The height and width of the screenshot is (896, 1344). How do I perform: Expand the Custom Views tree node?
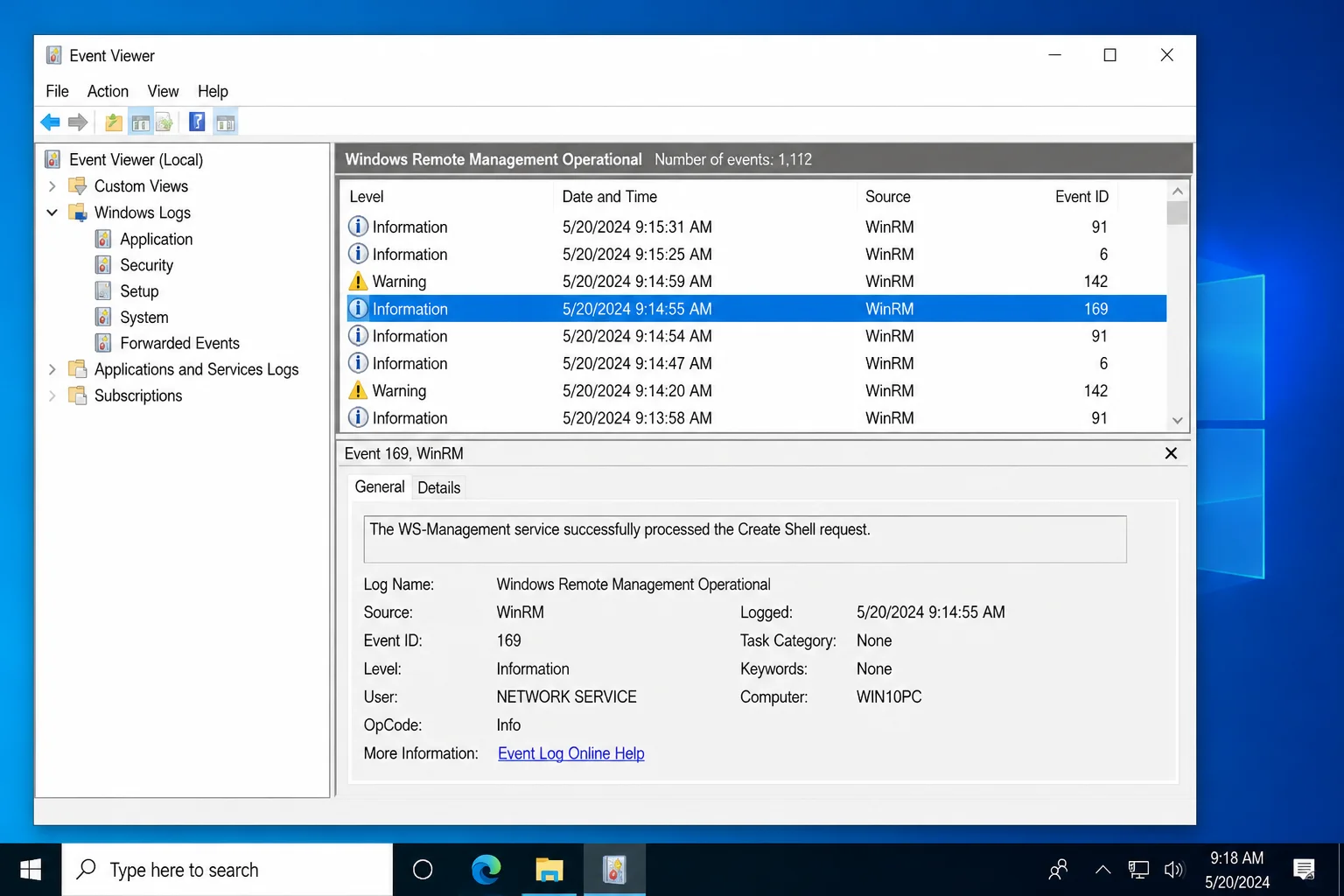pos(52,186)
